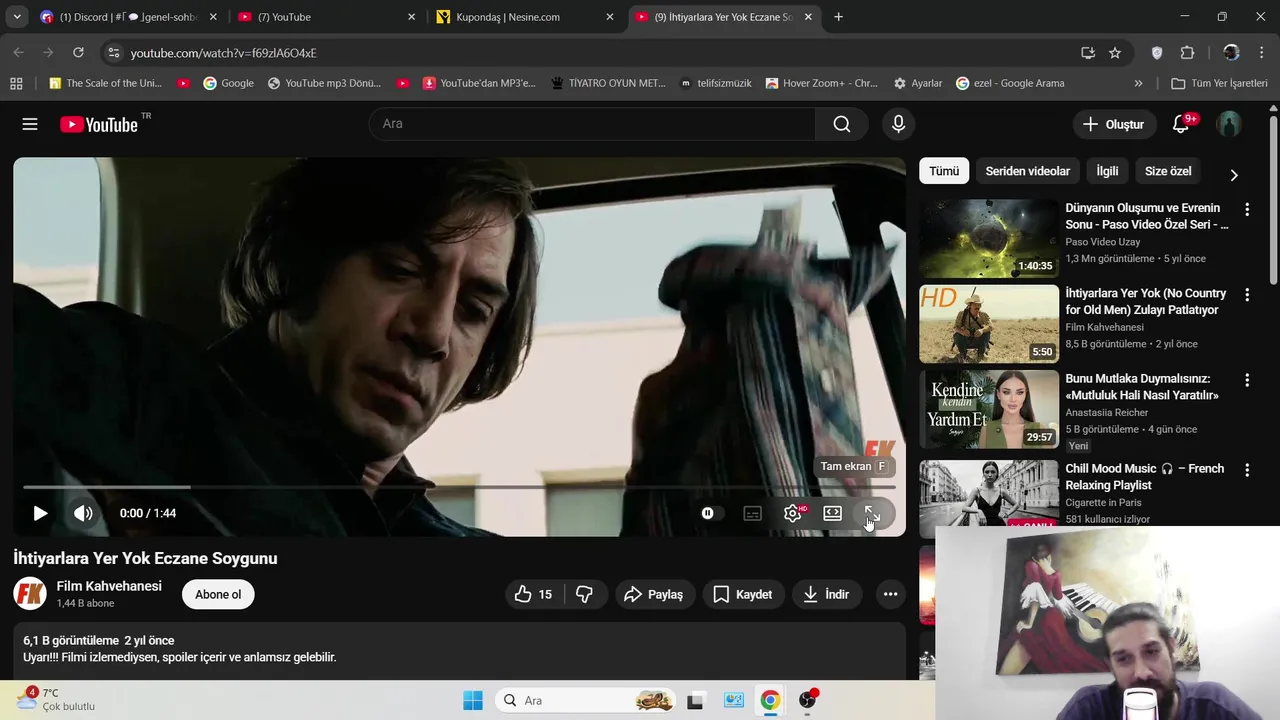The height and width of the screenshot is (720, 1280).
Task: Save video with Kaydet button
Action: [743, 594]
